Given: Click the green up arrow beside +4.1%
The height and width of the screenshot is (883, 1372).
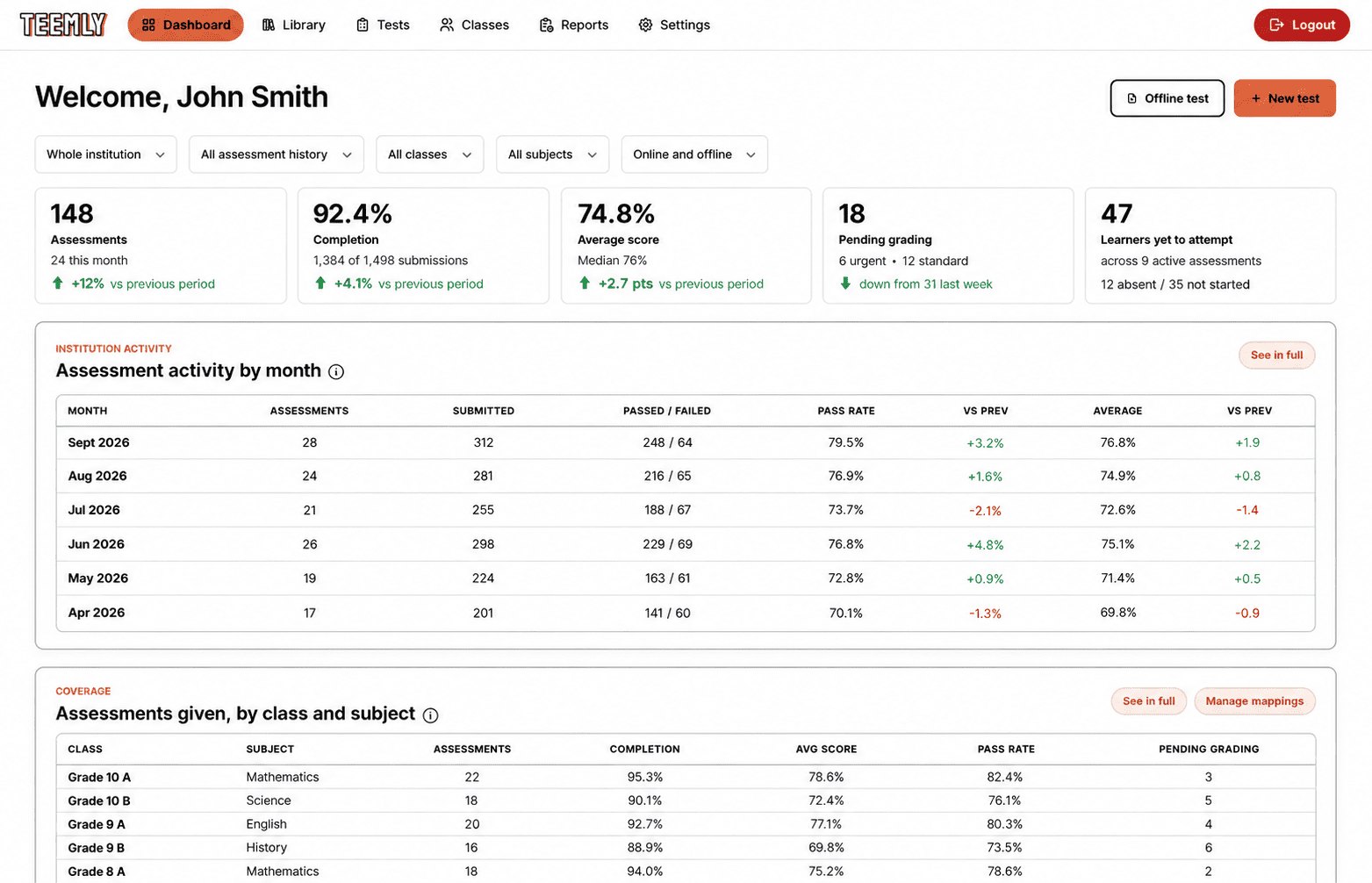Looking at the screenshot, I should (320, 284).
